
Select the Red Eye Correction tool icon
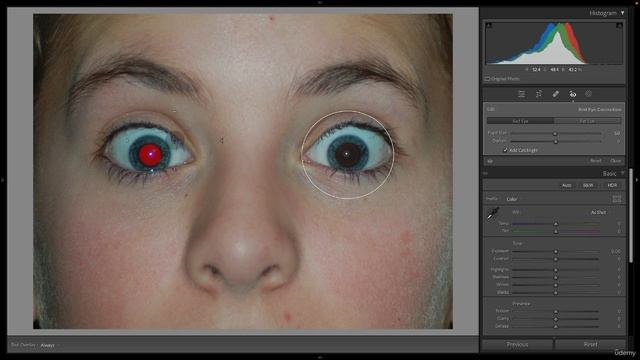(573, 94)
